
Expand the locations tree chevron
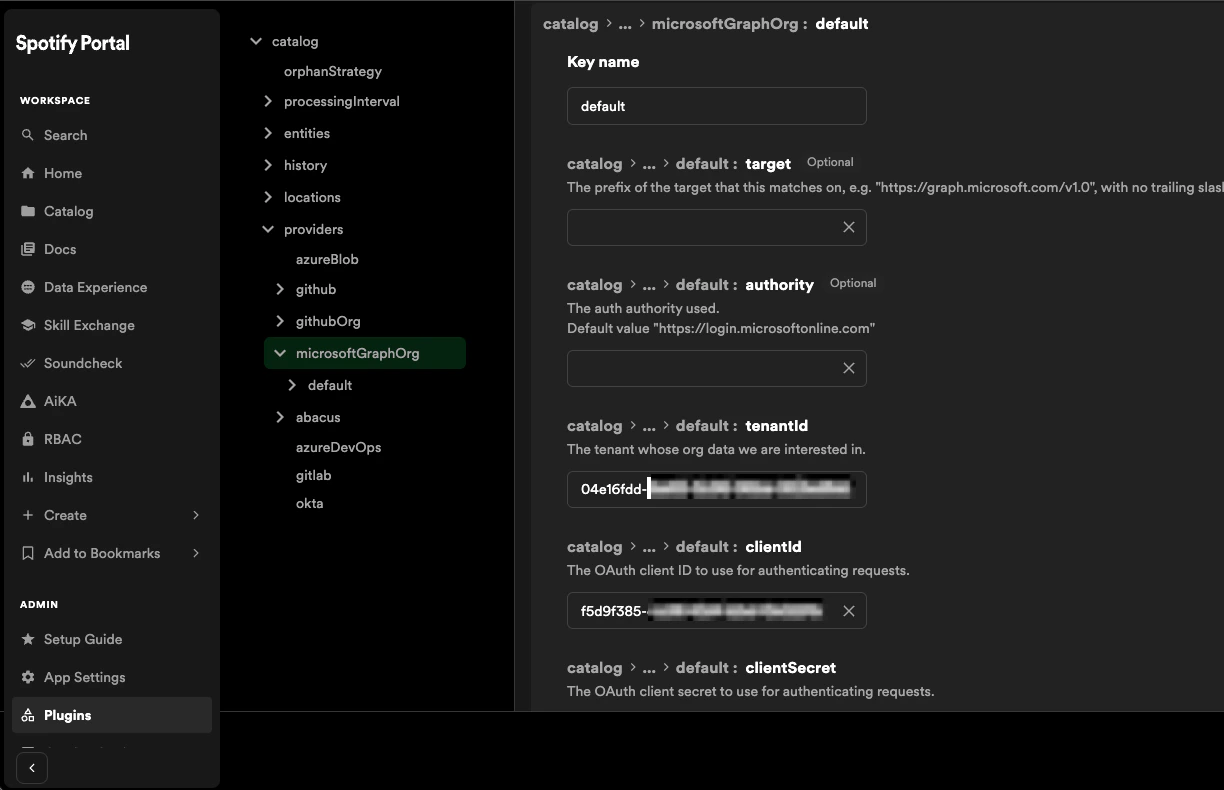[268, 197]
